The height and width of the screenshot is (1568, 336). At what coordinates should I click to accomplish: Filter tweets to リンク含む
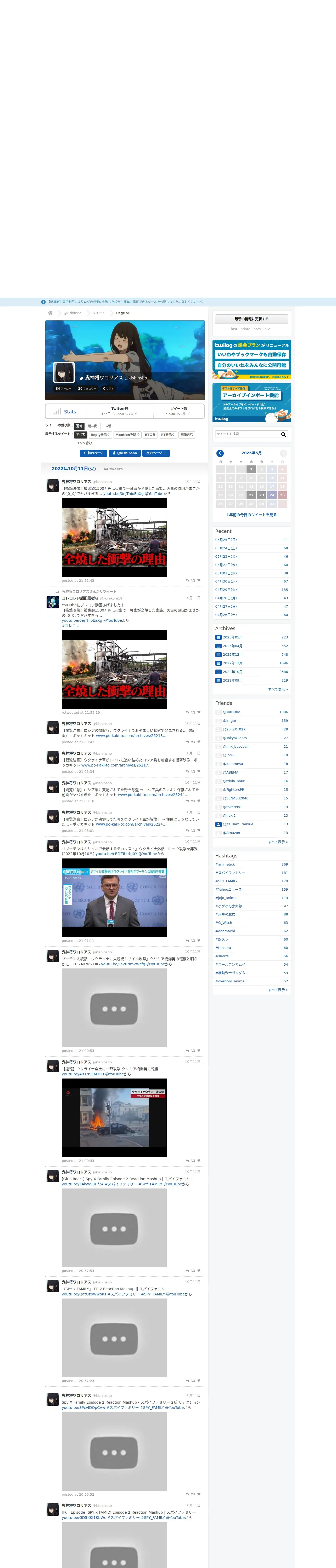[x=84, y=443]
